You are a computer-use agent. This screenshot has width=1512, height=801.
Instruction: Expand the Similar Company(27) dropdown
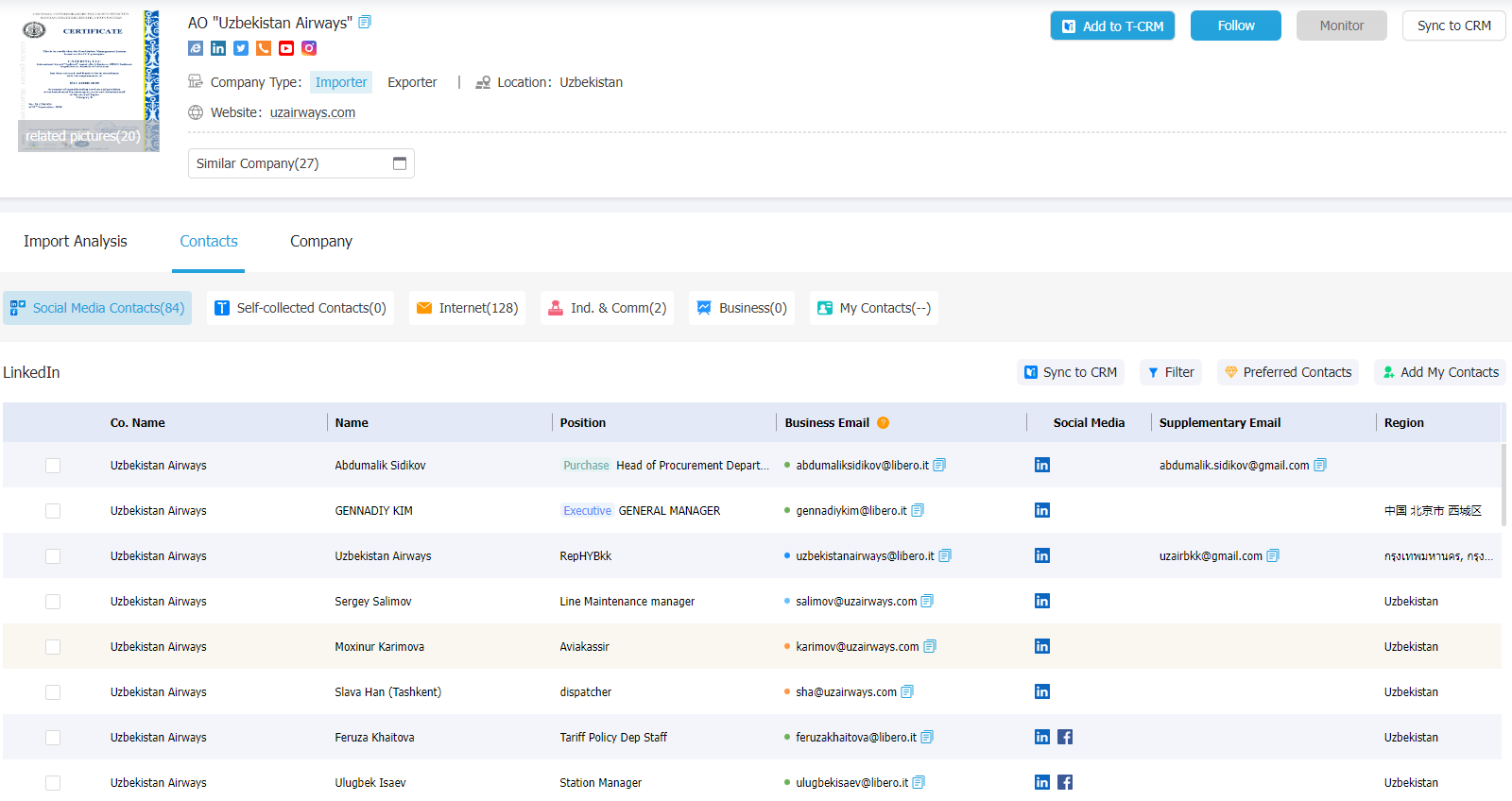click(x=301, y=163)
